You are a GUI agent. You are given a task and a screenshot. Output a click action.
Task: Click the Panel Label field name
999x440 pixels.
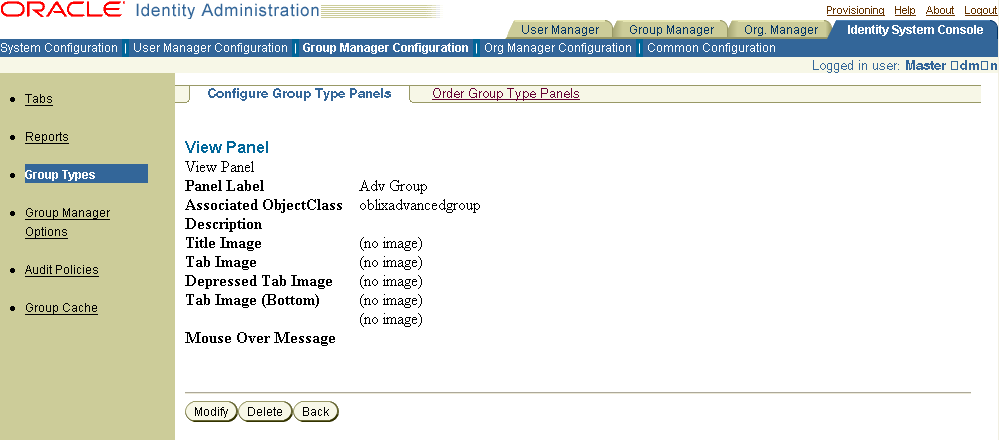[x=224, y=187]
